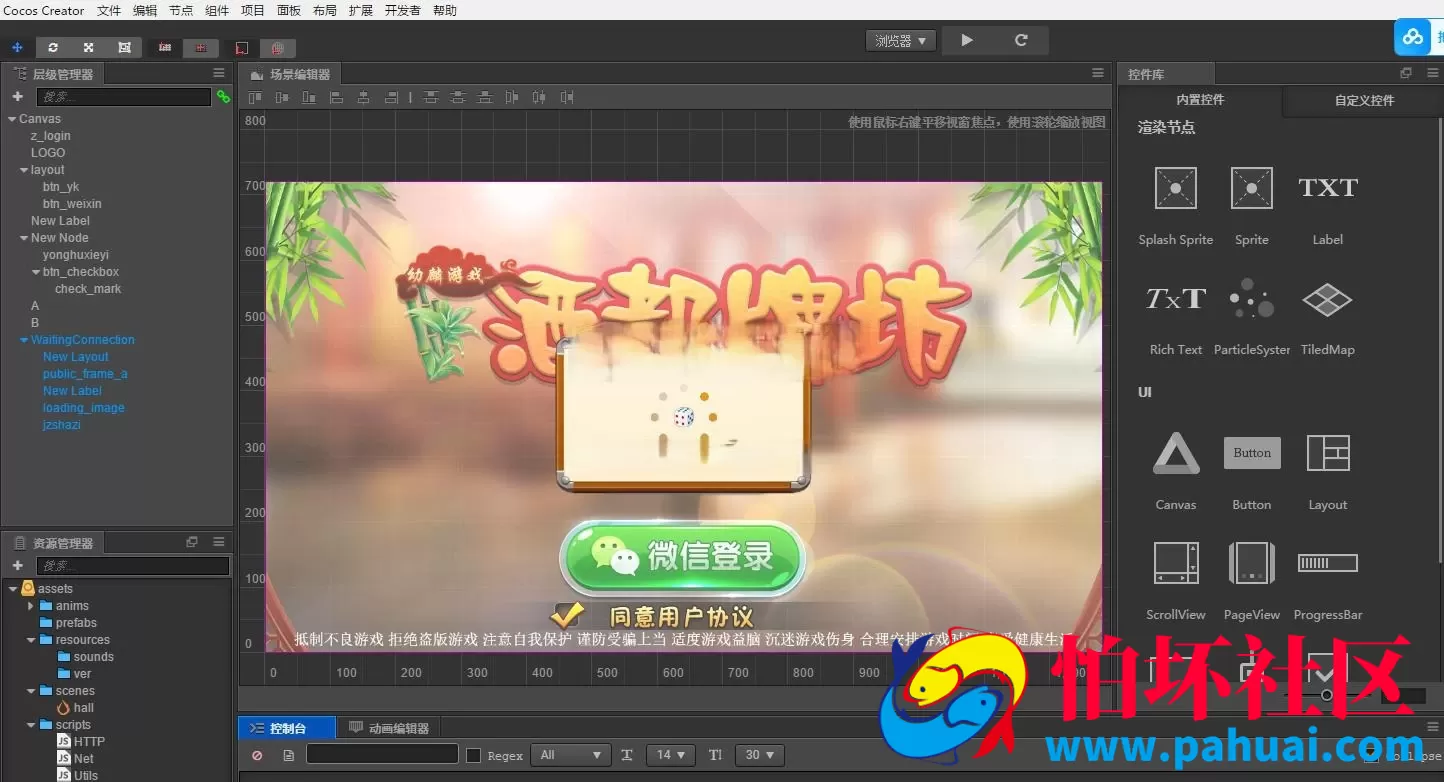Expand the anims folder

pyautogui.click(x=31, y=606)
